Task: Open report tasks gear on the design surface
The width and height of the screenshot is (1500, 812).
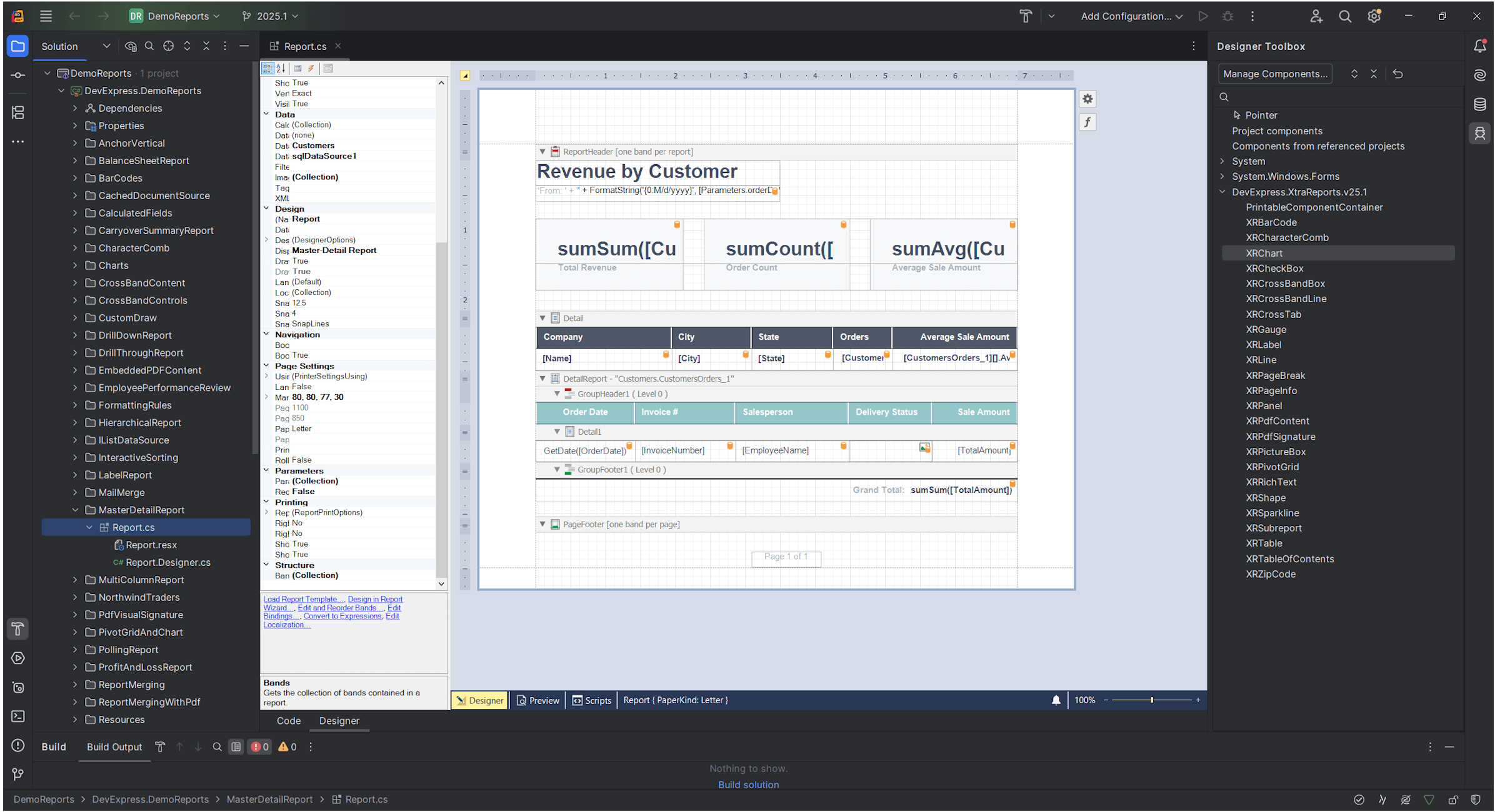Action: pyautogui.click(x=1087, y=98)
